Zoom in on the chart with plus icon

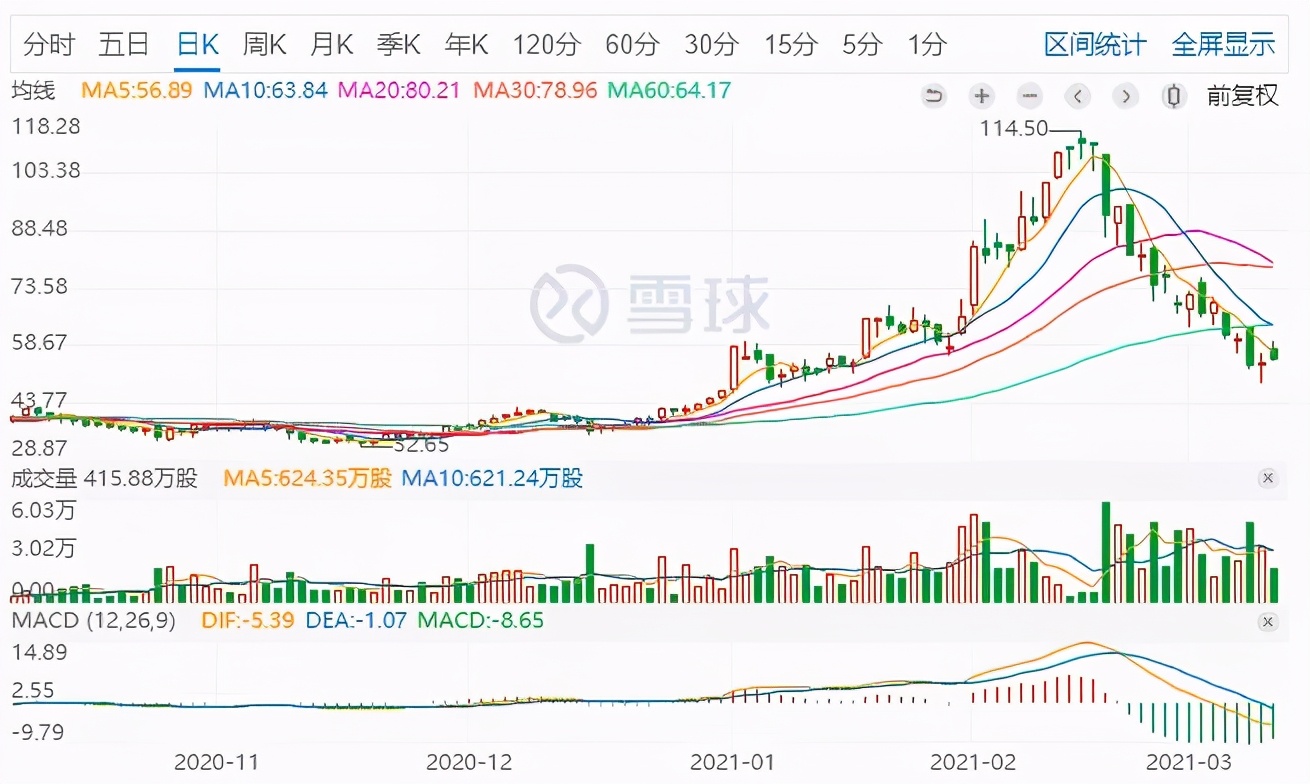981,96
